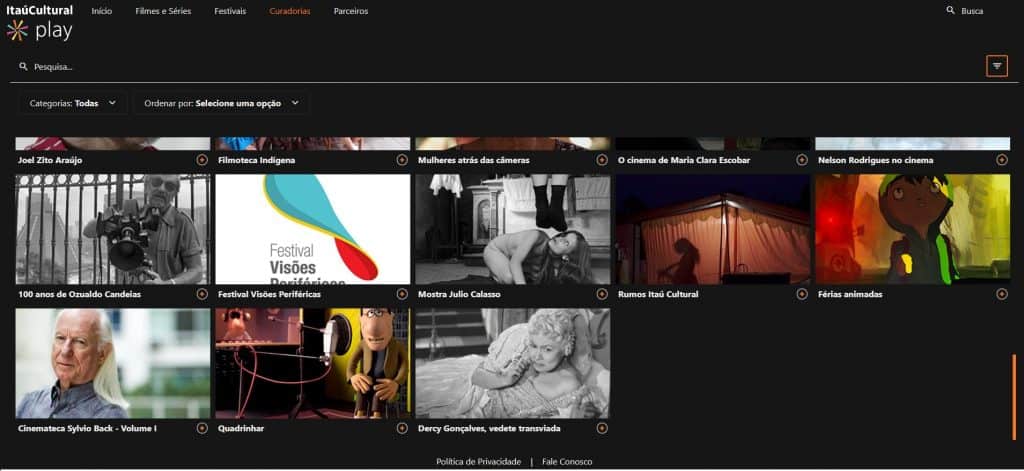Open the Ordenar por dropdown

click(221, 103)
